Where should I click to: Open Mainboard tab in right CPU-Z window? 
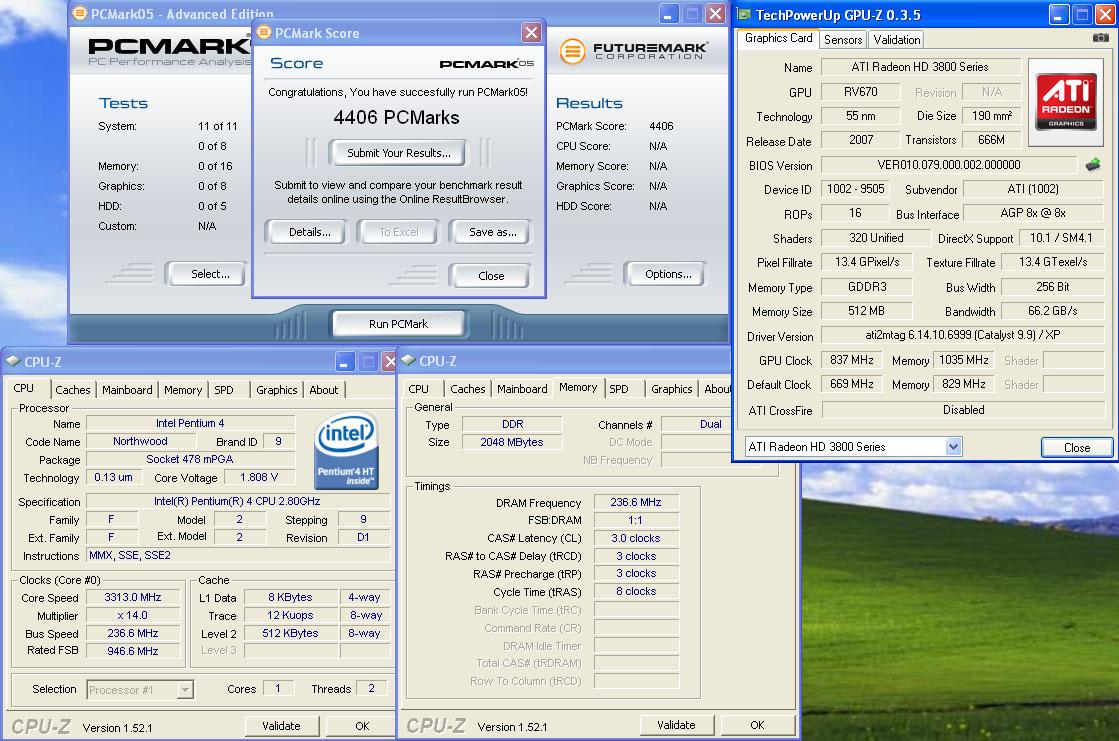coord(522,389)
